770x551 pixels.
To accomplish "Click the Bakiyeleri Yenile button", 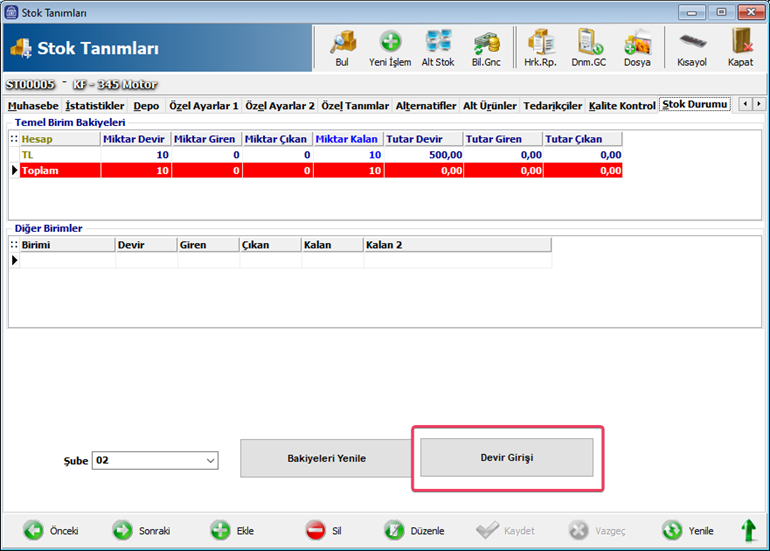I will click(x=326, y=458).
